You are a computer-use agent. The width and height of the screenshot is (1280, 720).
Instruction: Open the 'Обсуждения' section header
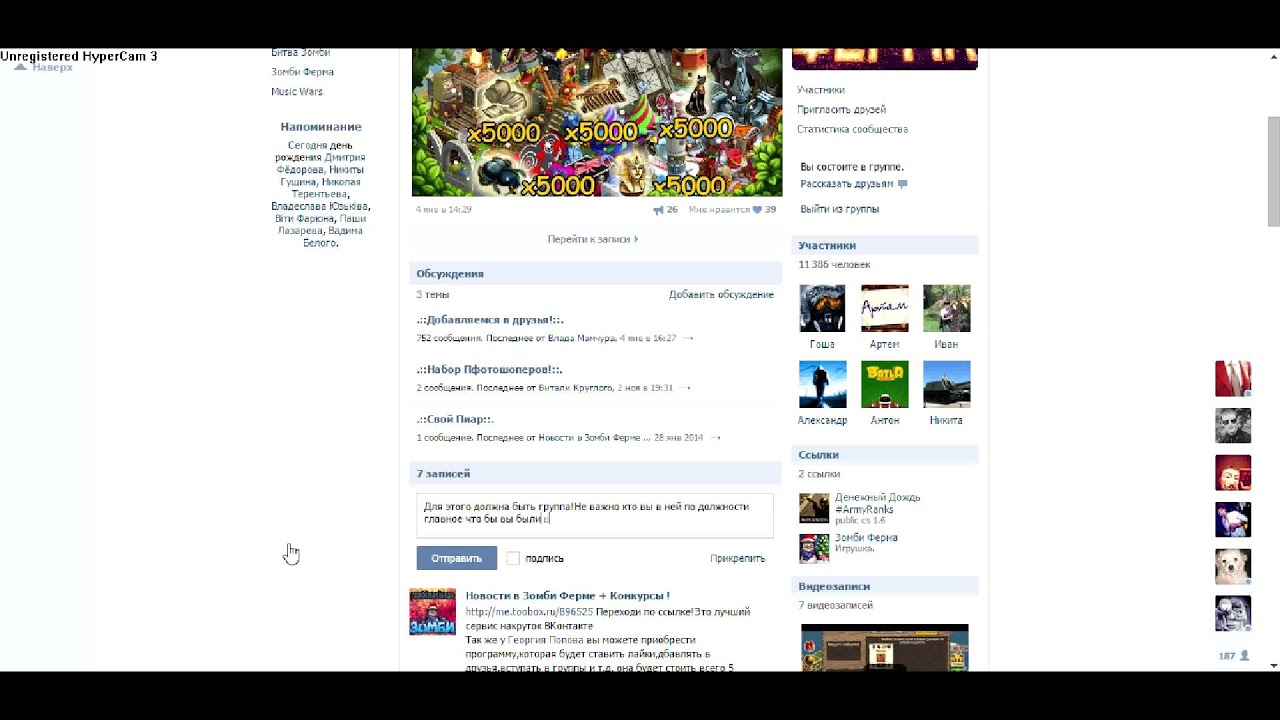coord(595,273)
